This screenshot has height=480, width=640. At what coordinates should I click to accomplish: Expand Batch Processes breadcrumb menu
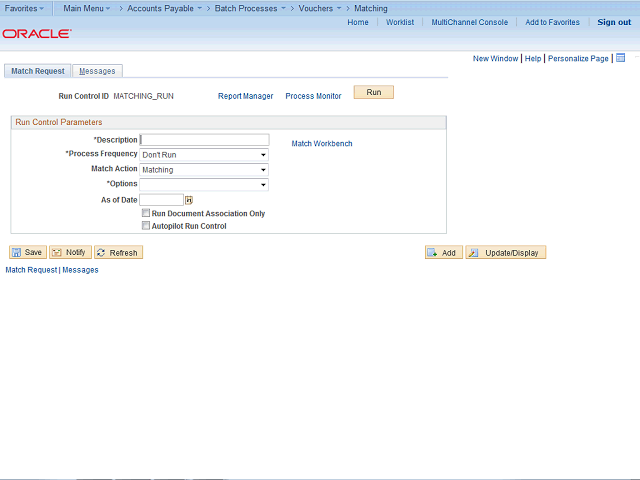click(x=250, y=8)
